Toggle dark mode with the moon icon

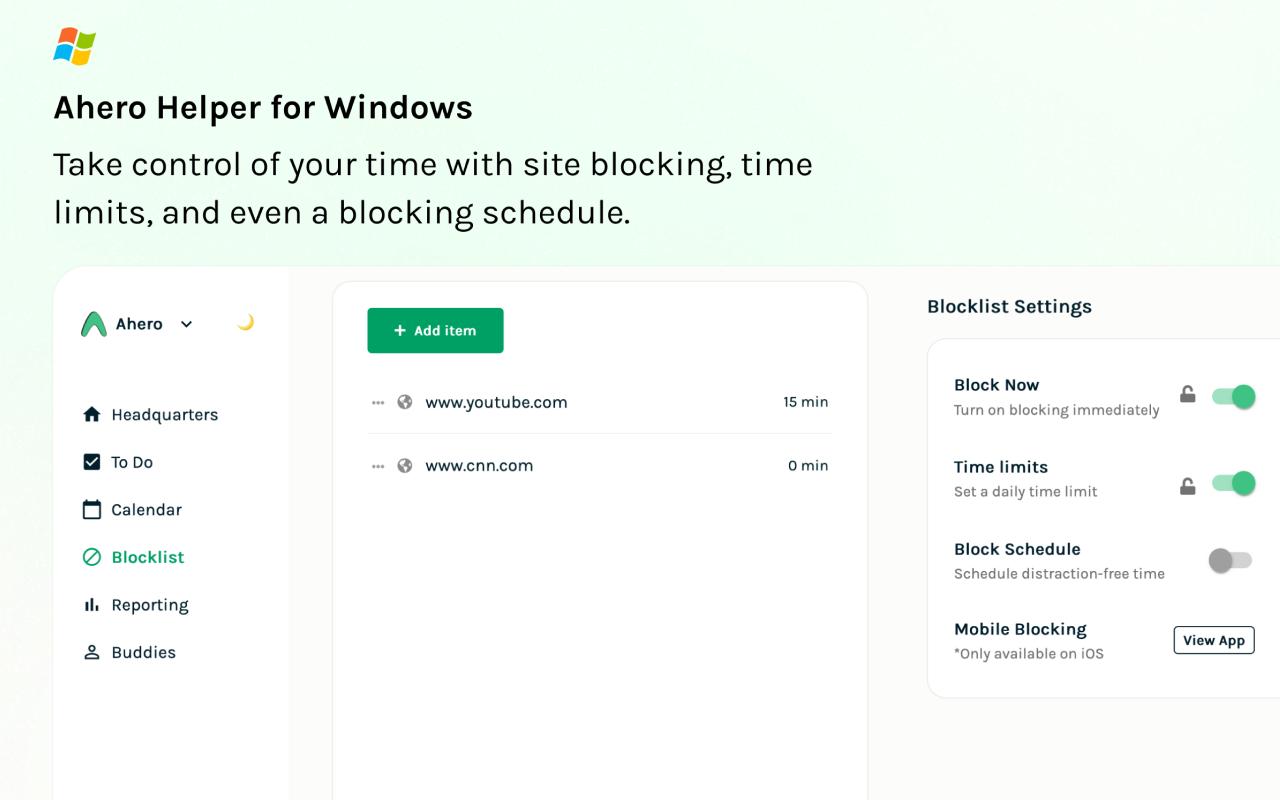pos(245,322)
